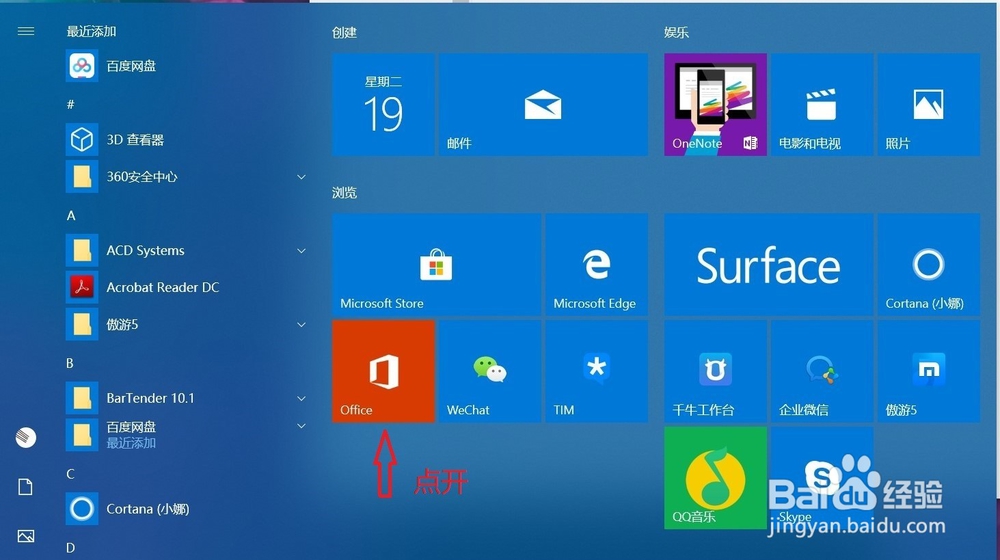Expand the 百度网盘 folder chevron

[301, 425]
